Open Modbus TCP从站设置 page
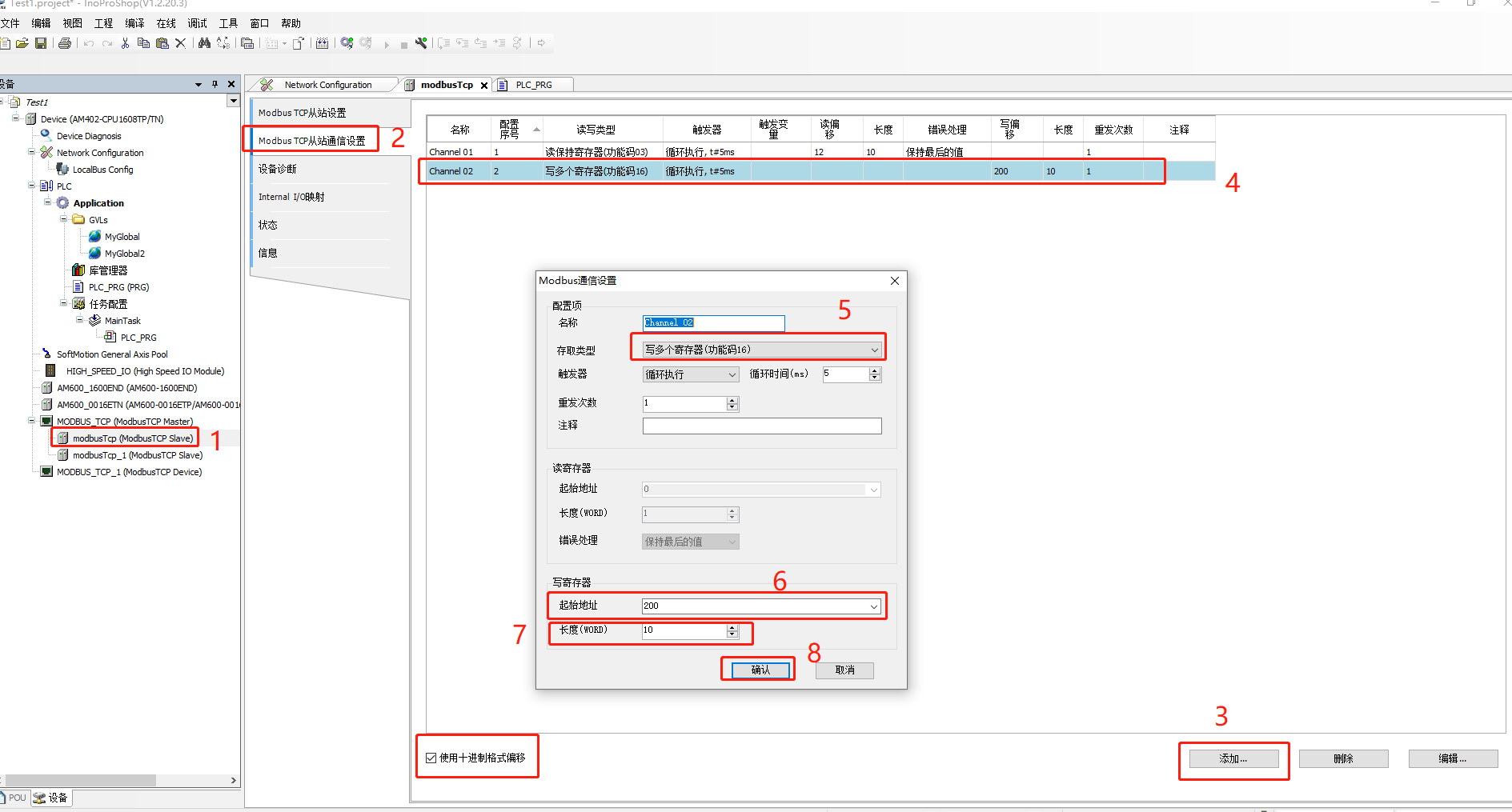This screenshot has width=1512, height=812. pyautogui.click(x=303, y=113)
